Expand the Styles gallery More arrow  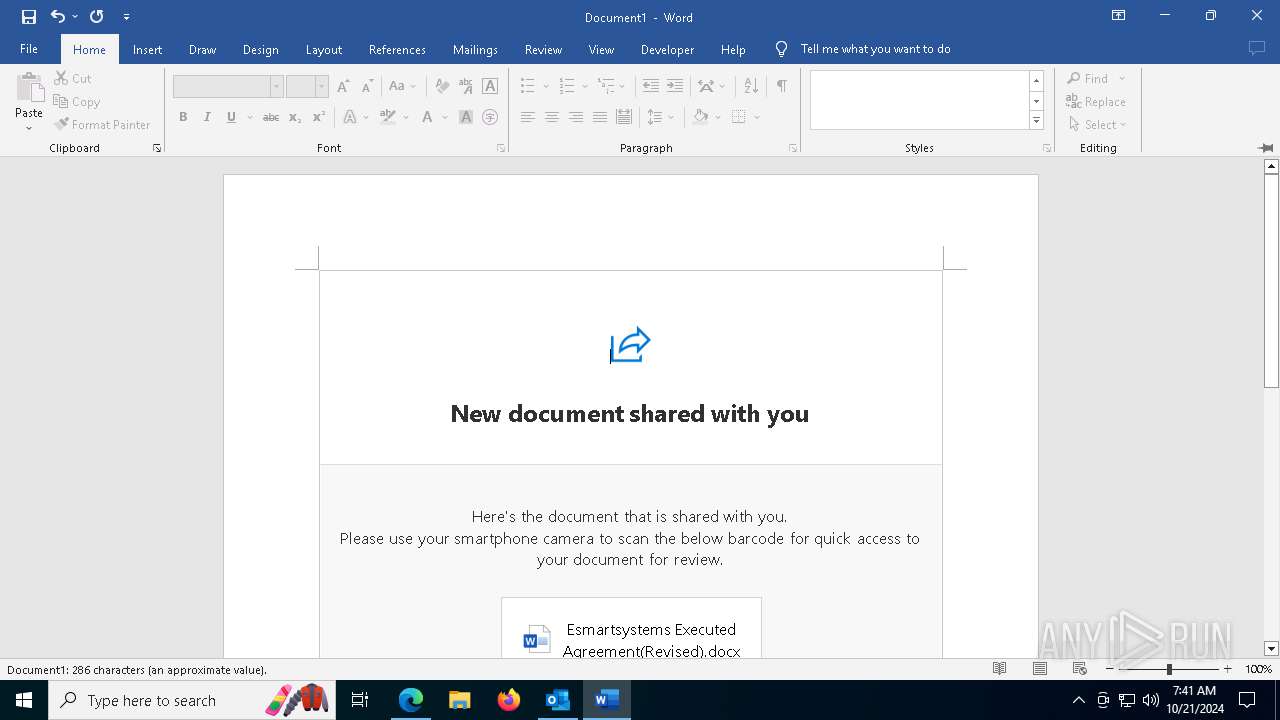[x=1037, y=121]
